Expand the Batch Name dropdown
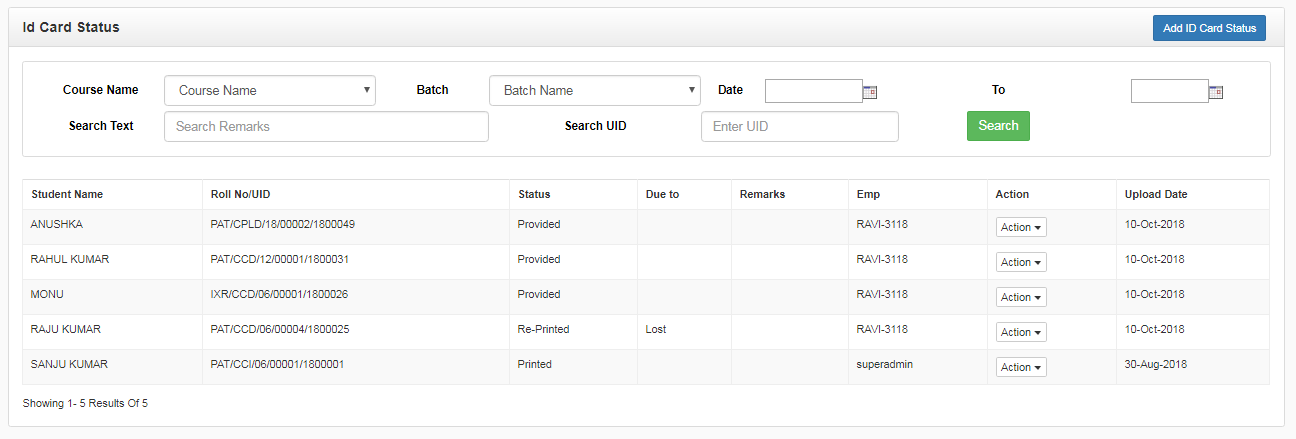This screenshot has width=1296, height=439. tap(595, 90)
